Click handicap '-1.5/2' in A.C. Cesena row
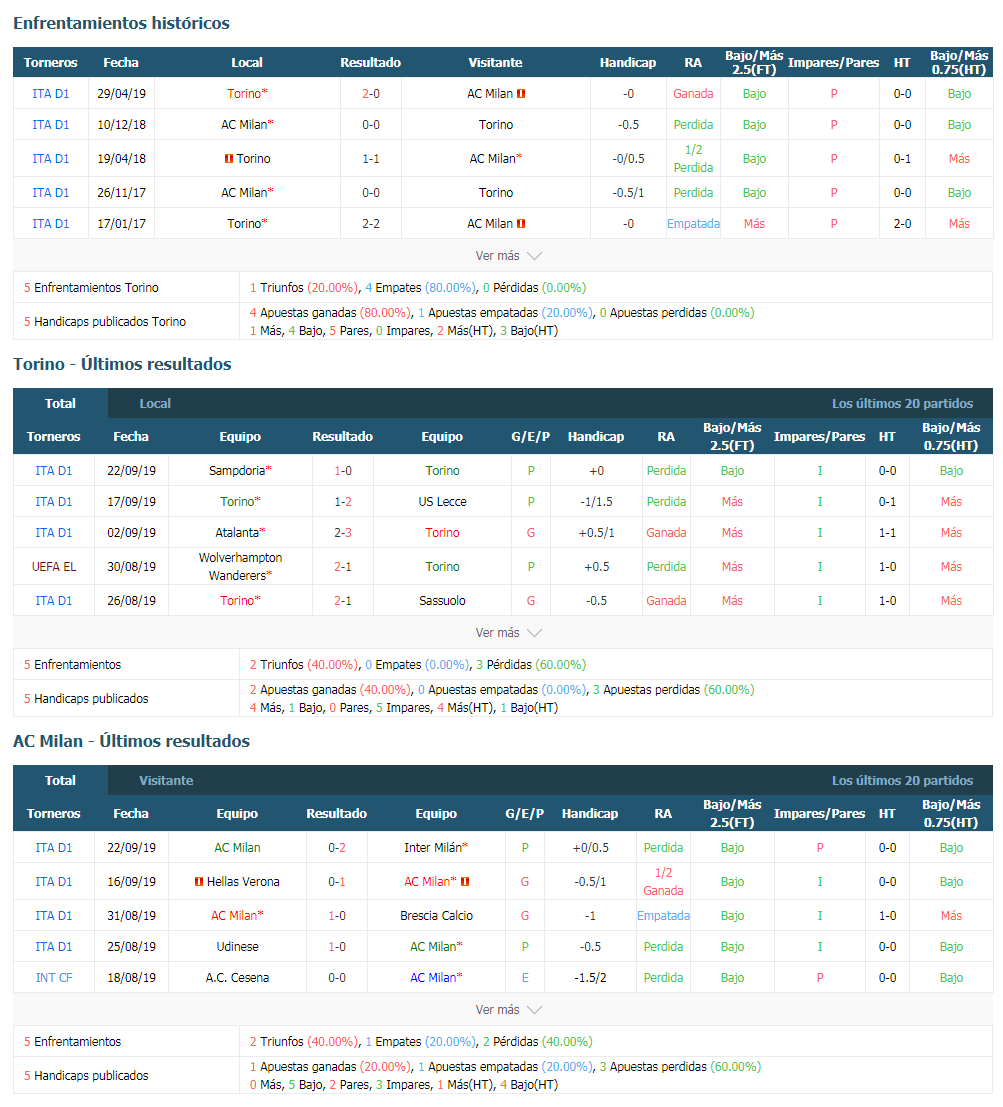Image resolution: width=1003 pixels, height=1107 pixels. (x=590, y=977)
